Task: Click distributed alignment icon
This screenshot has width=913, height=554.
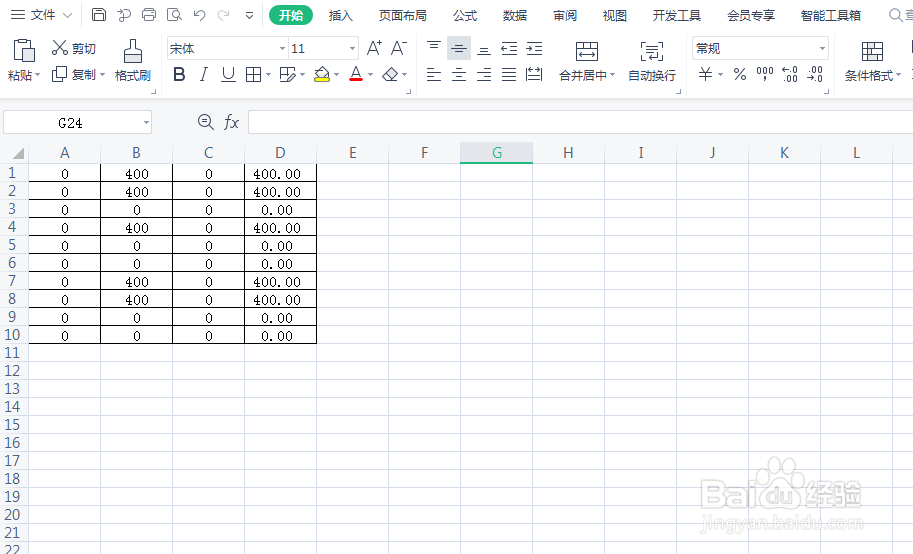Action: (534, 75)
